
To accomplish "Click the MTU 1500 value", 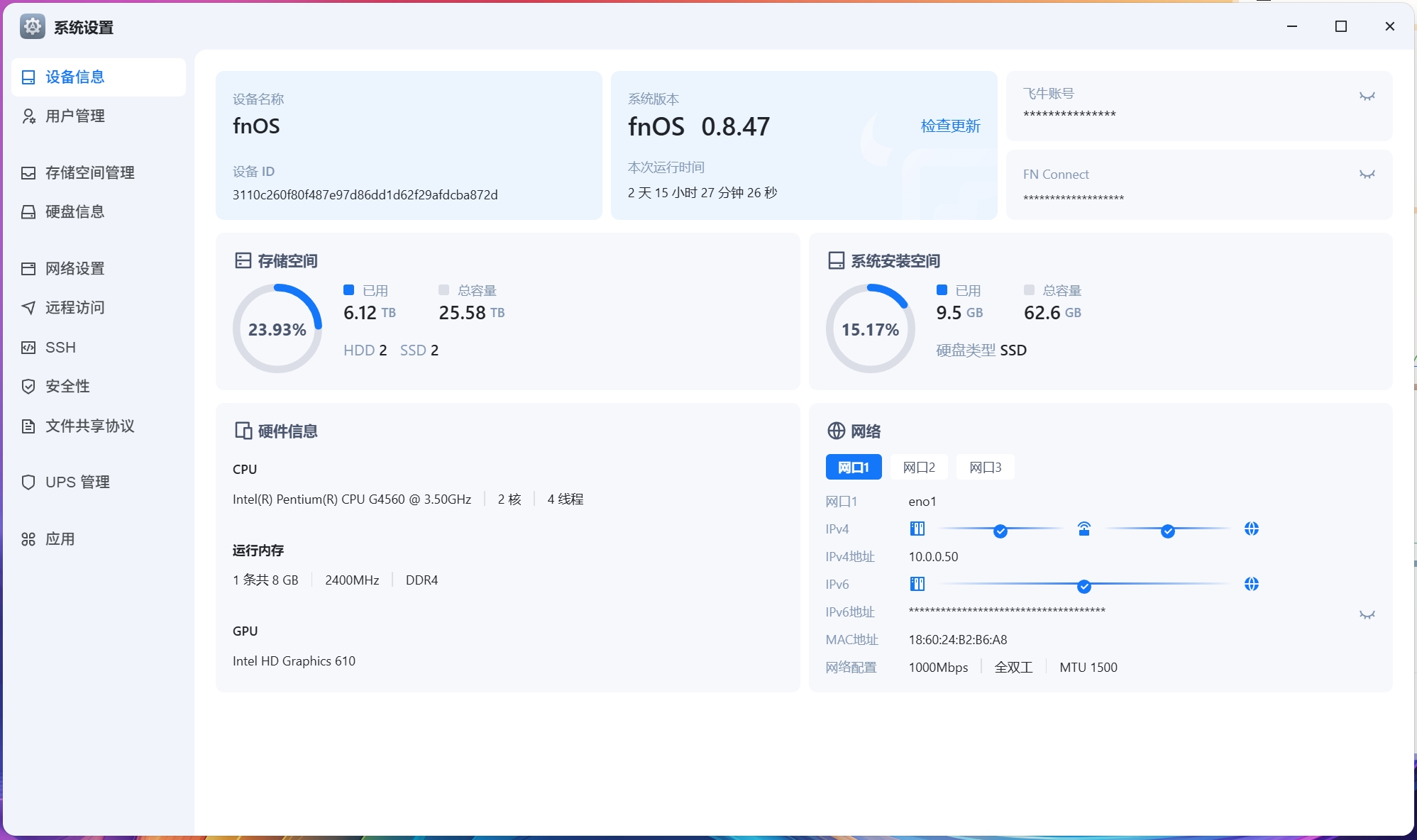I will click(1088, 668).
